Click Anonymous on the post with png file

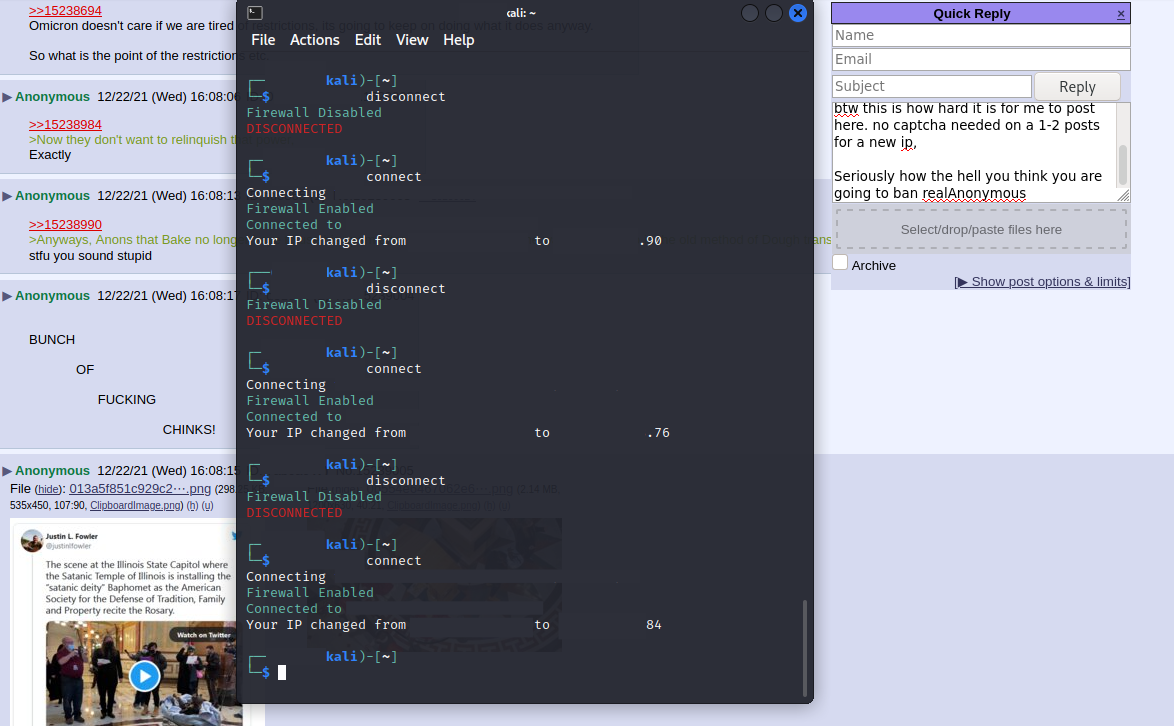[x=52, y=472]
